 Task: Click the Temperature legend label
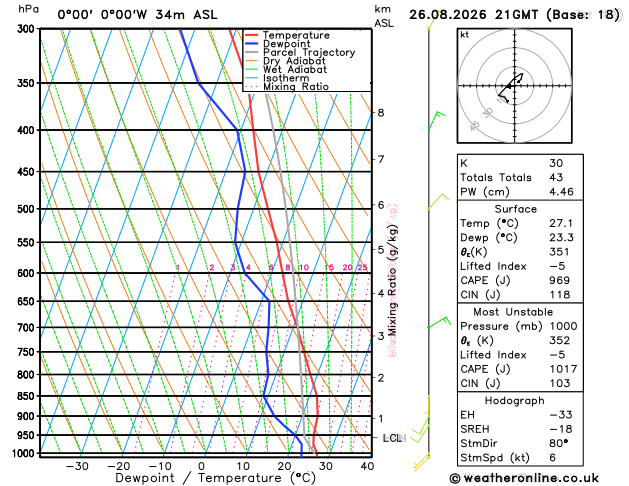pyautogui.click(x=296, y=35)
